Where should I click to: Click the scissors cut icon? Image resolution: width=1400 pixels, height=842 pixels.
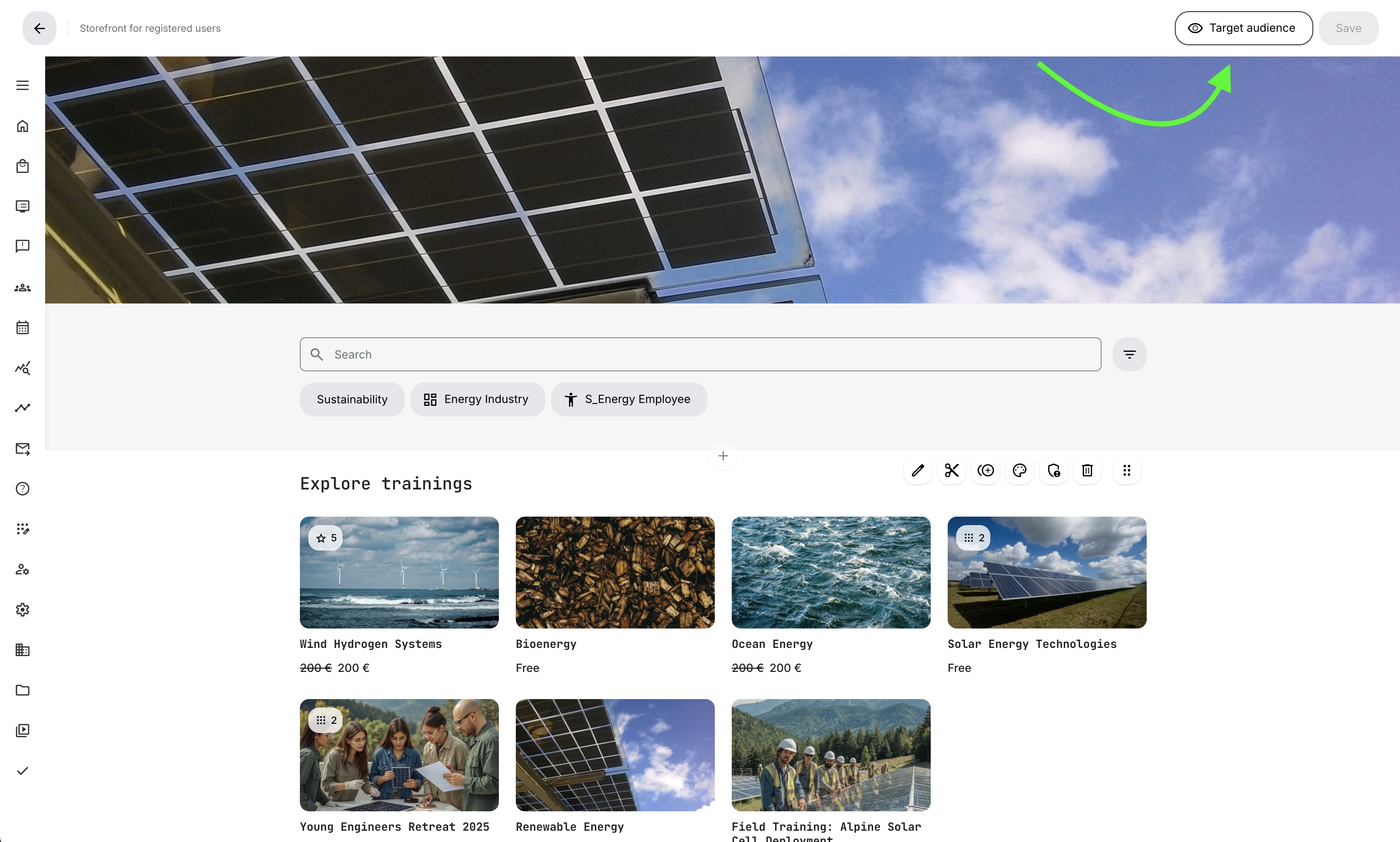pyautogui.click(x=952, y=470)
